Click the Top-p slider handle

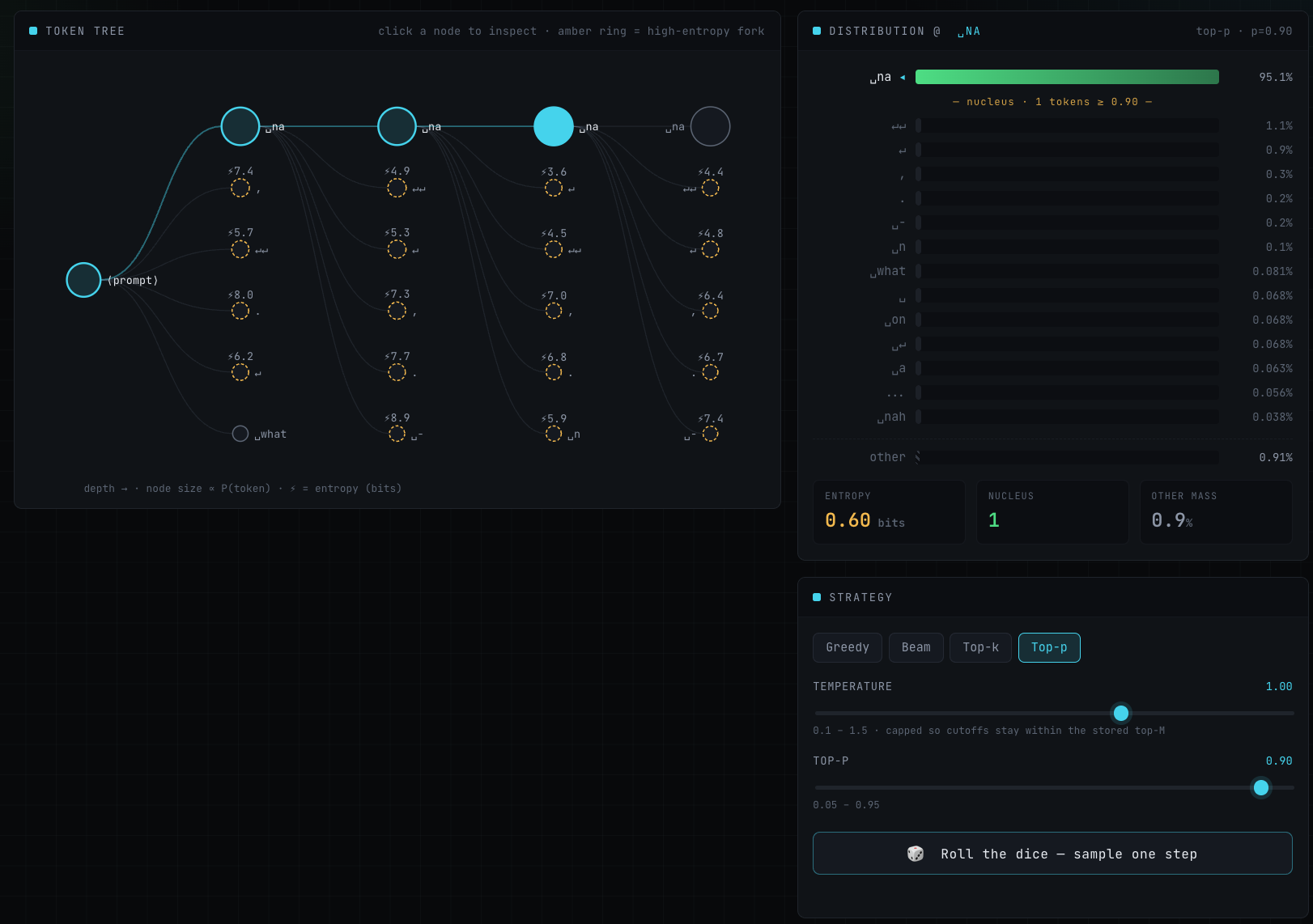[1261, 787]
